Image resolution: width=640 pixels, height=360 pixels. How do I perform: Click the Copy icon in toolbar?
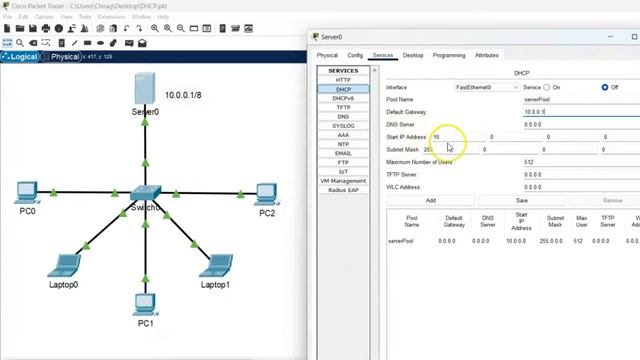pyautogui.click(x=100, y=29)
